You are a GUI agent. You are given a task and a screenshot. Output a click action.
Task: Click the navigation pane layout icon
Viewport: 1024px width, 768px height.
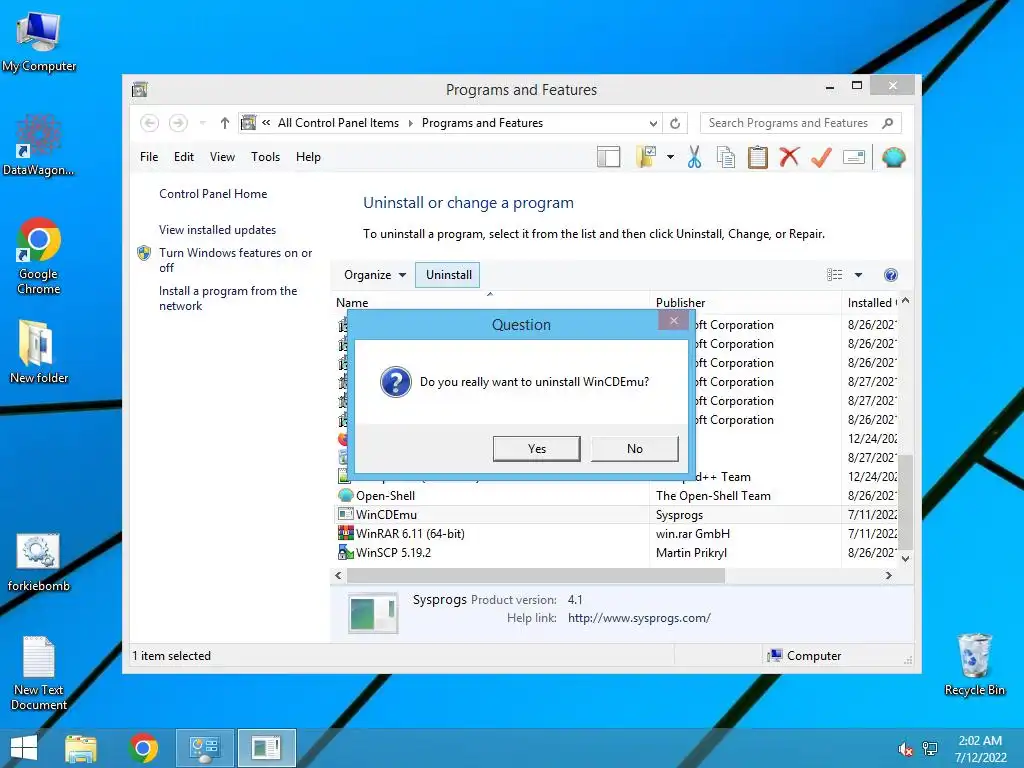[x=608, y=157]
